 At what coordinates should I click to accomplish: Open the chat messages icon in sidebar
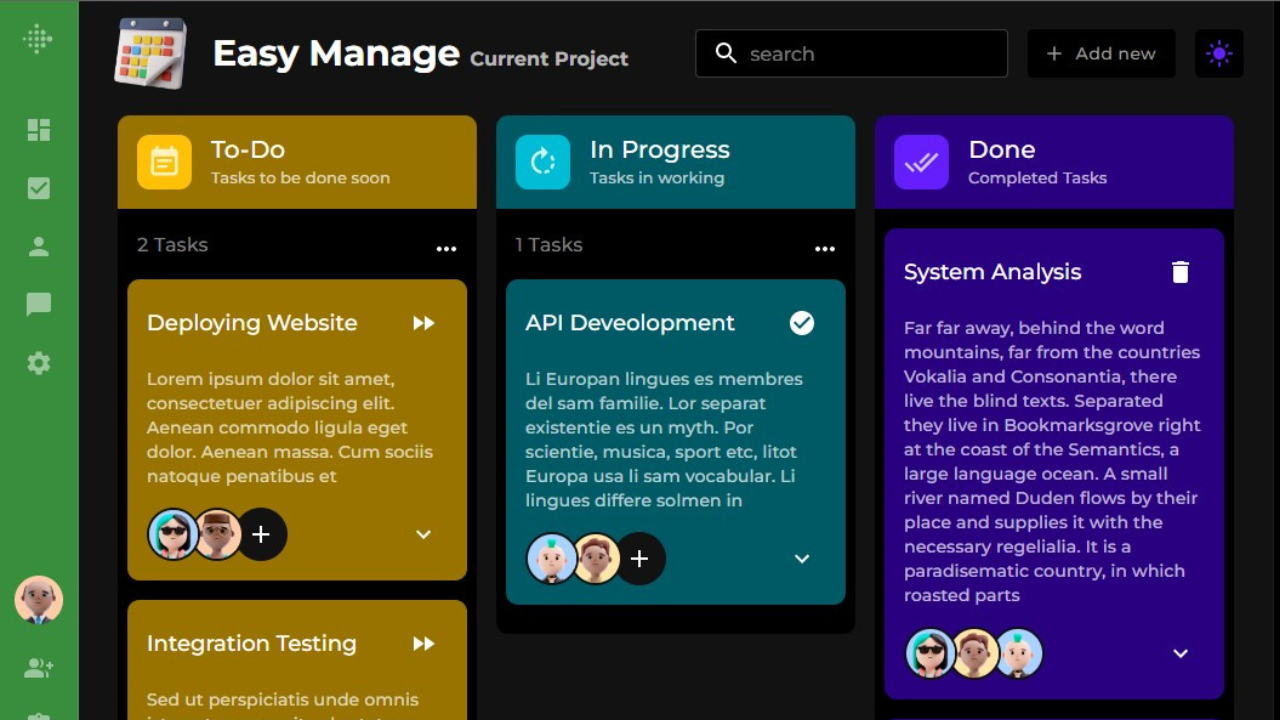pyautogui.click(x=39, y=304)
